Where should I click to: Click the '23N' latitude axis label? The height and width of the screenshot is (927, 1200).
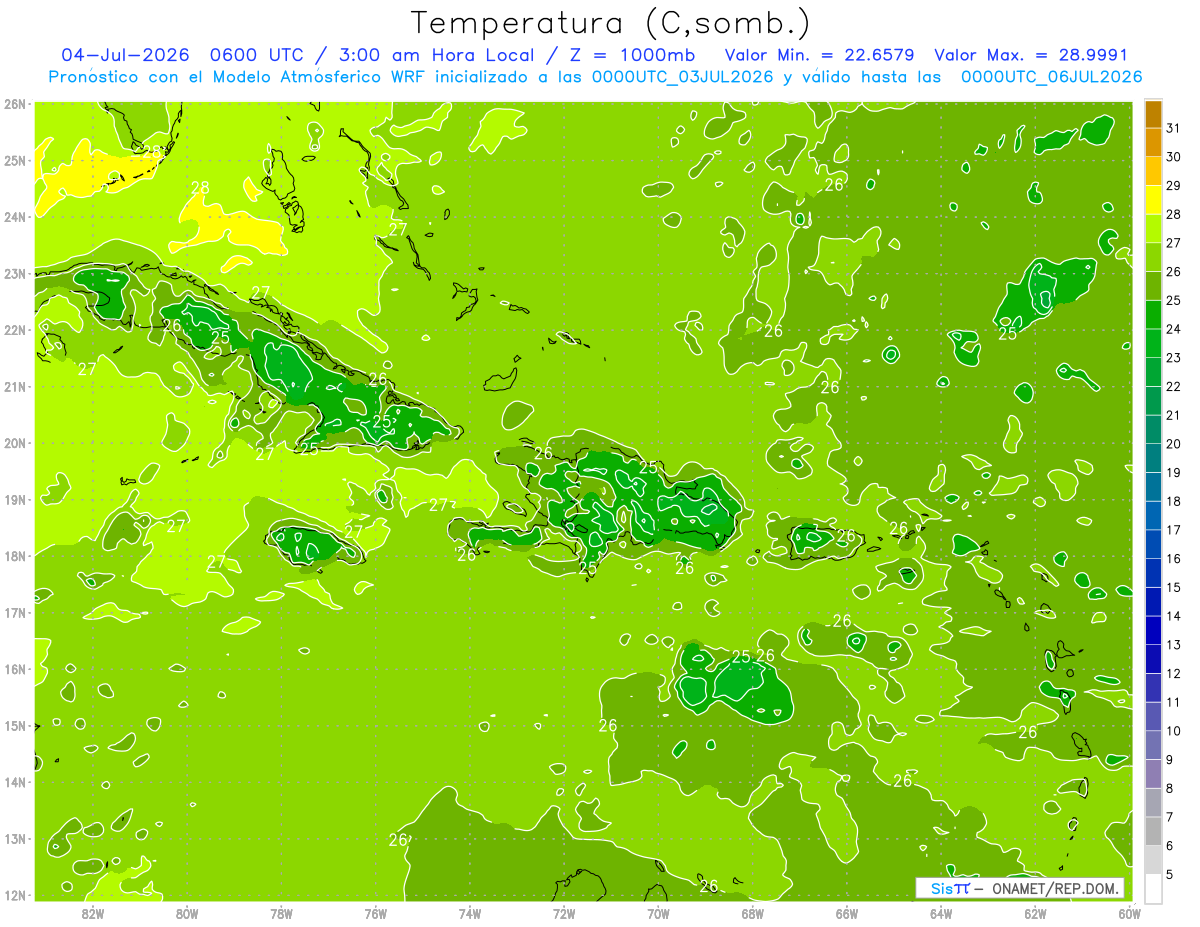[x=16, y=273]
